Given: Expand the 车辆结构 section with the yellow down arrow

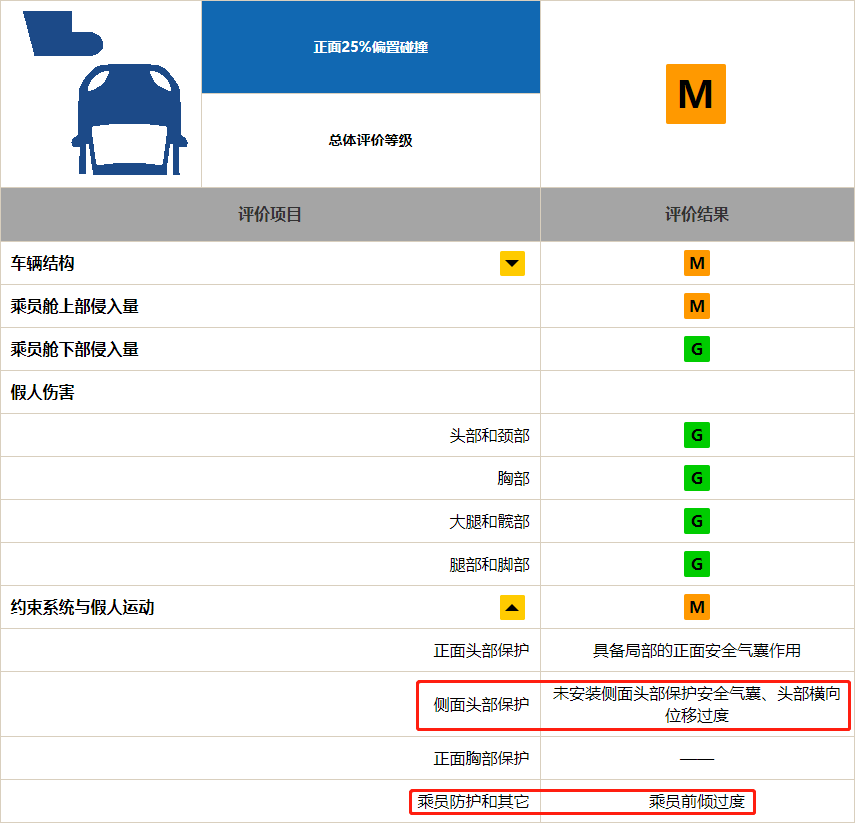Looking at the screenshot, I should point(512,263).
